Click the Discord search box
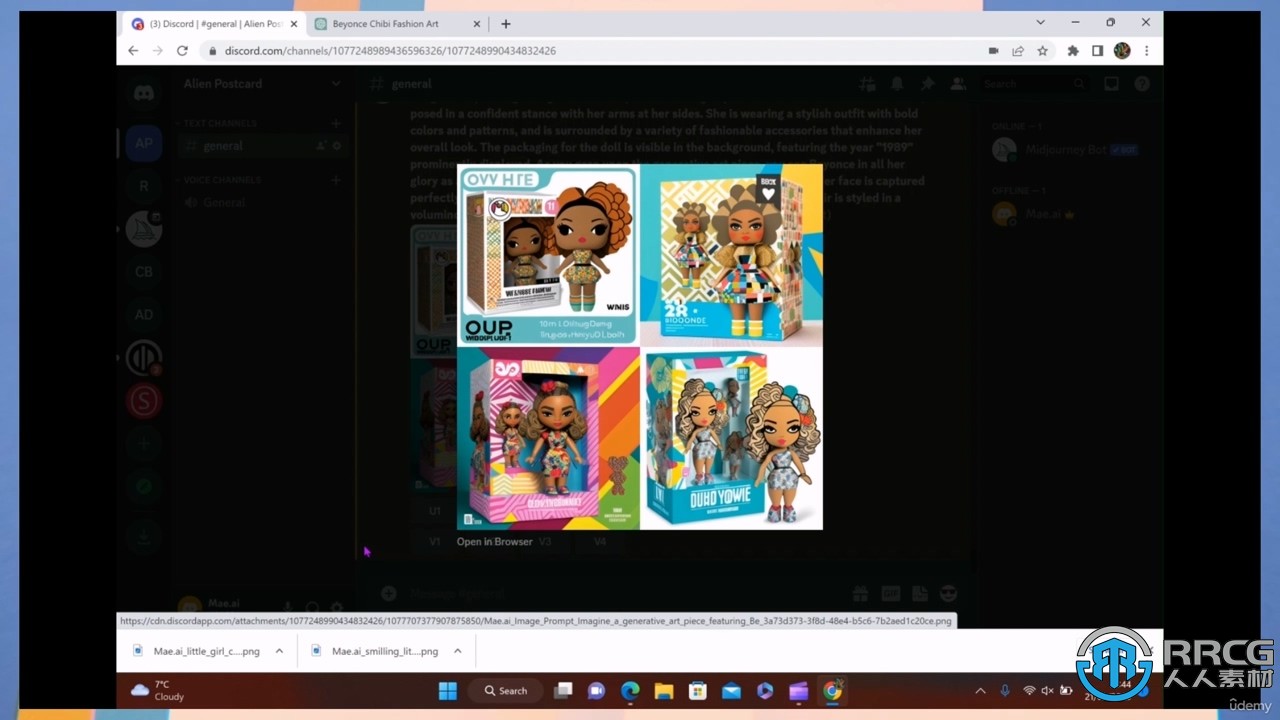This screenshot has width=1280, height=720. tap(1036, 84)
